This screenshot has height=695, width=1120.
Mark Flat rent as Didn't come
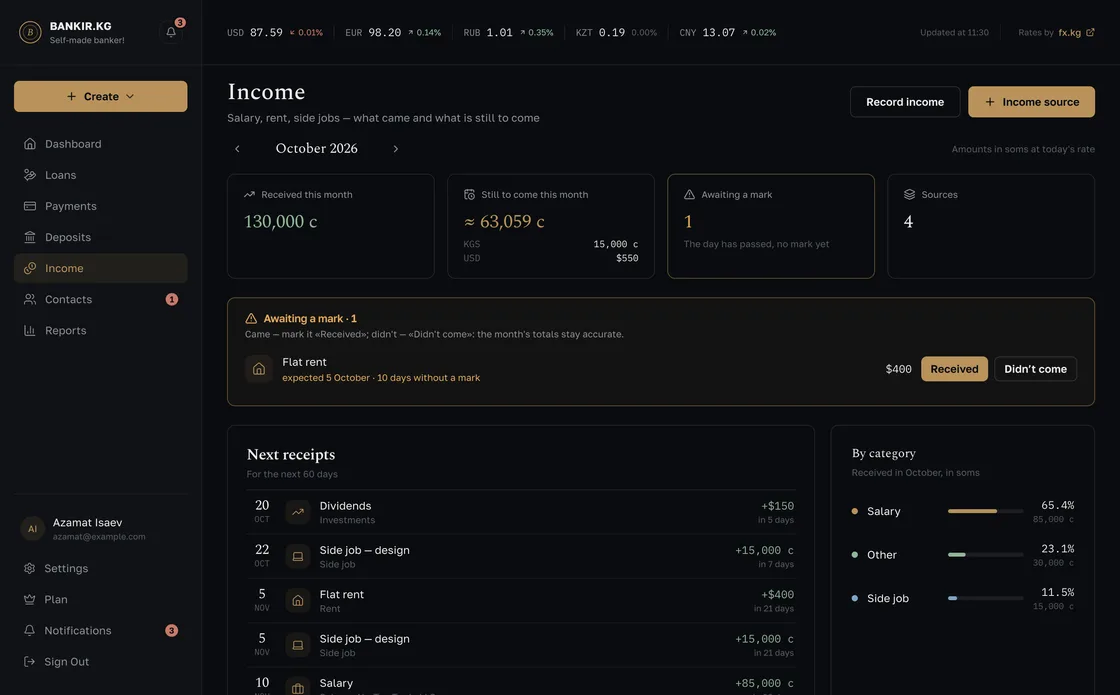click(x=1035, y=369)
